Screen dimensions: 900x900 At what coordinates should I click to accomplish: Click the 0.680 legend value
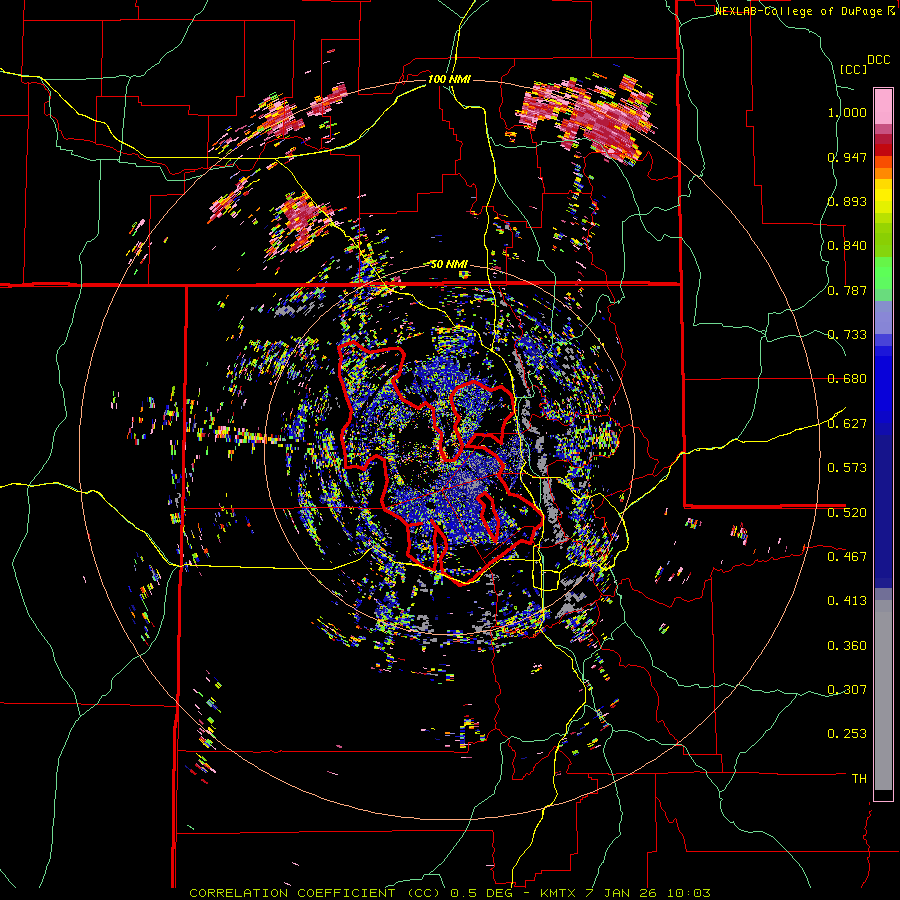click(x=847, y=379)
